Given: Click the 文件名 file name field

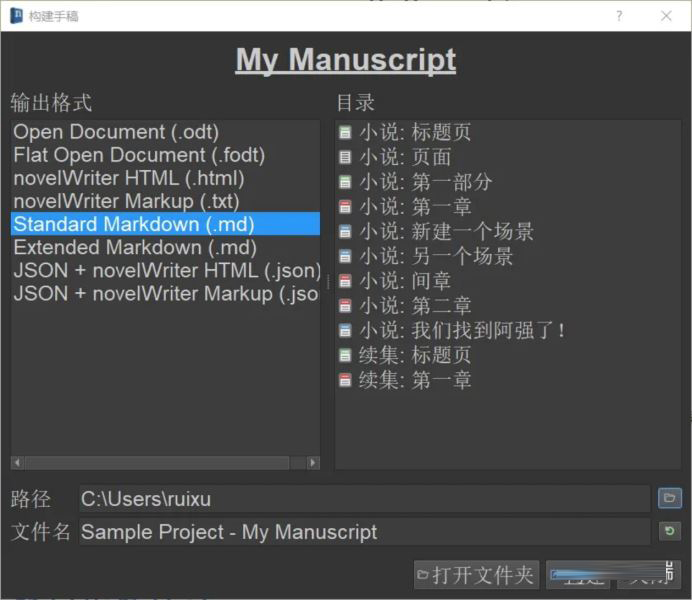Looking at the screenshot, I should (x=365, y=532).
